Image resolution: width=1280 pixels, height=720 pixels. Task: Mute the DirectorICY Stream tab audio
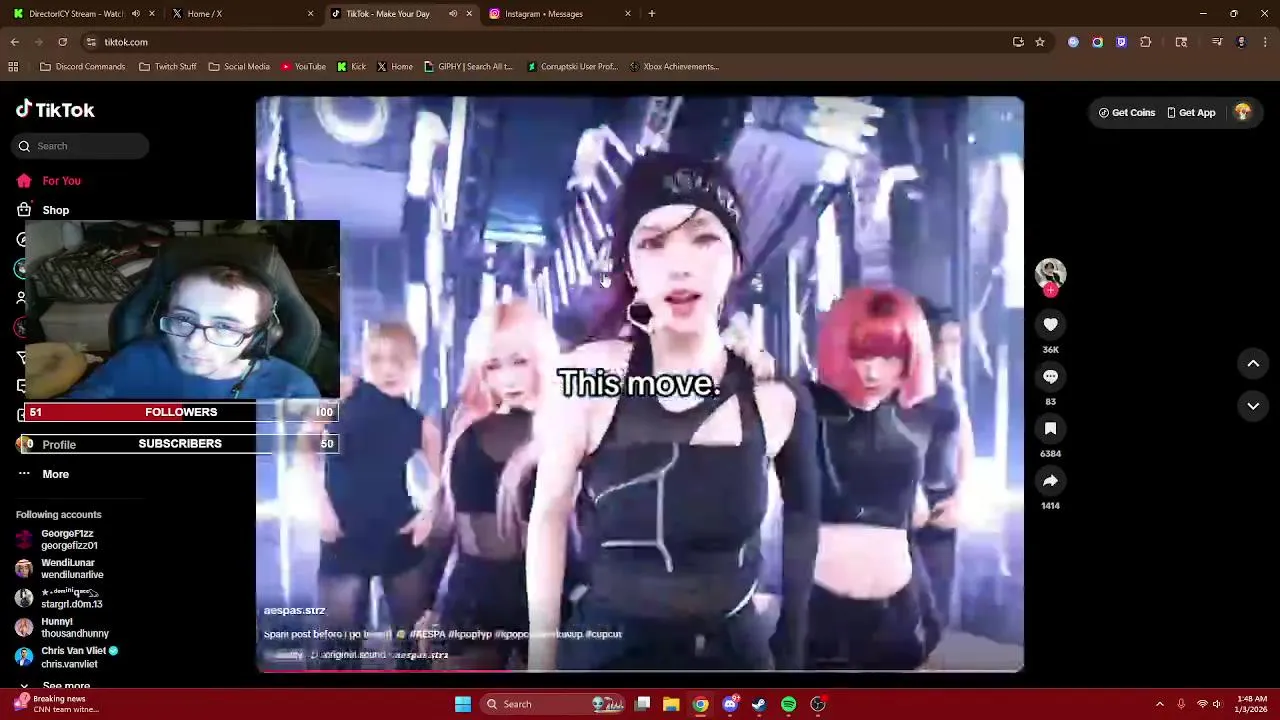coord(136,14)
